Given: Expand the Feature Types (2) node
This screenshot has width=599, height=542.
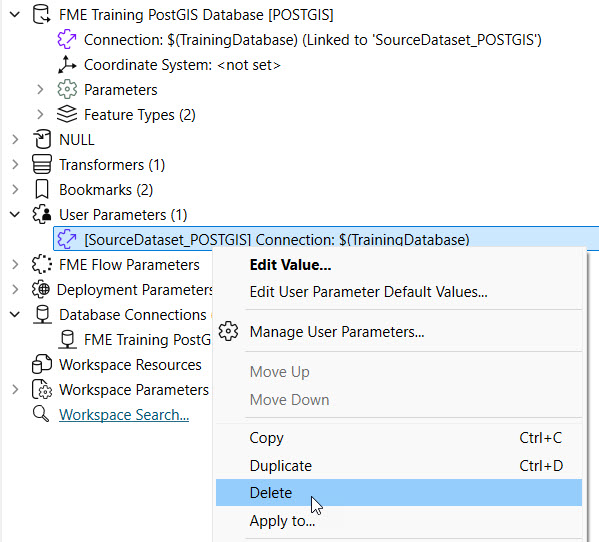Looking at the screenshot, I should coord(40,114).
